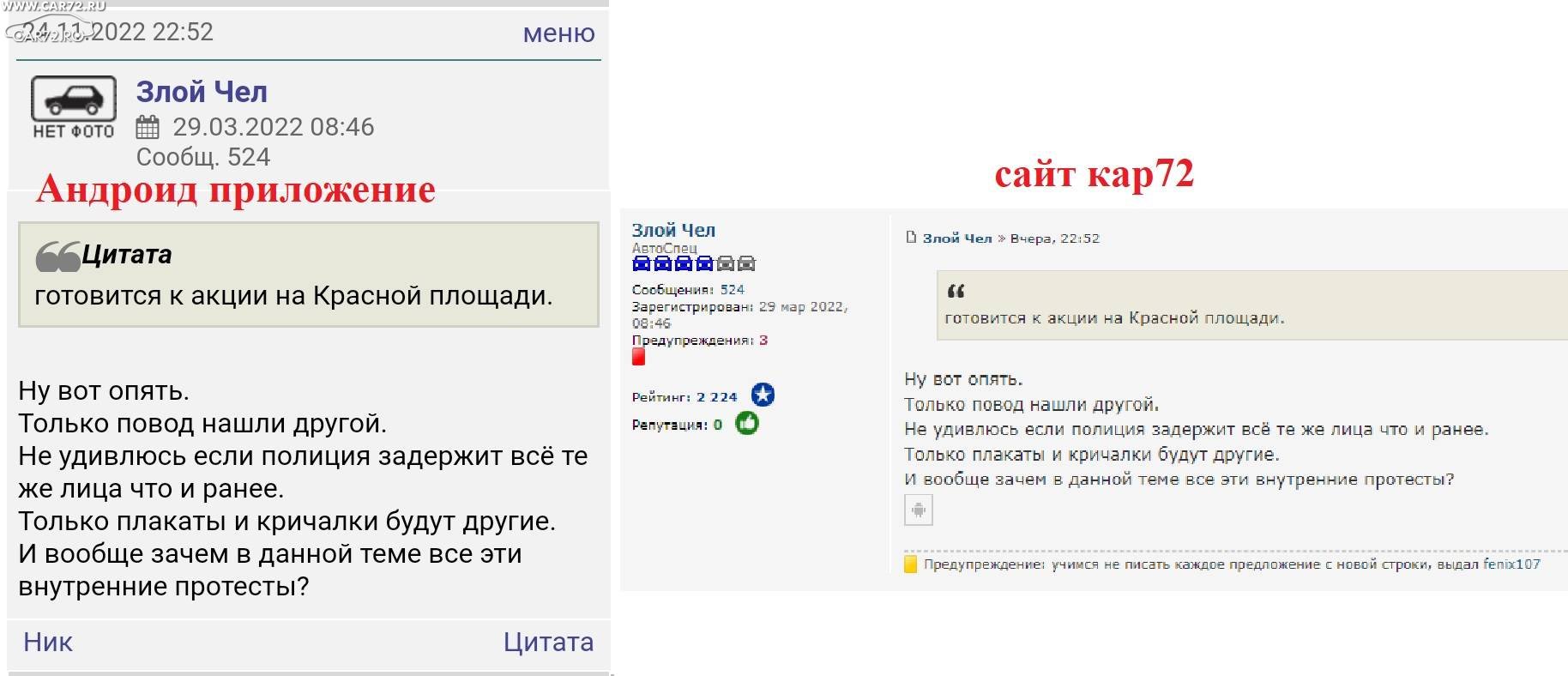The width and height of the screenshot is (1568, 676).
Task: Open Злой Чел profile in Android app
Action: [x=202, y=92]
